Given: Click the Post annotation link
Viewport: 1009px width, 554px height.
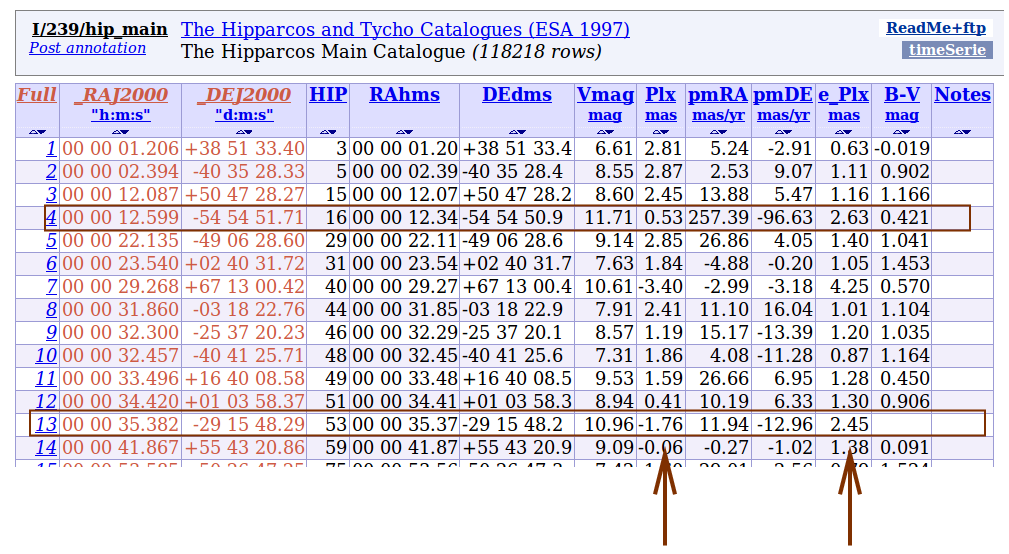Looking at the screenshot, I should [x=87, y=48].
